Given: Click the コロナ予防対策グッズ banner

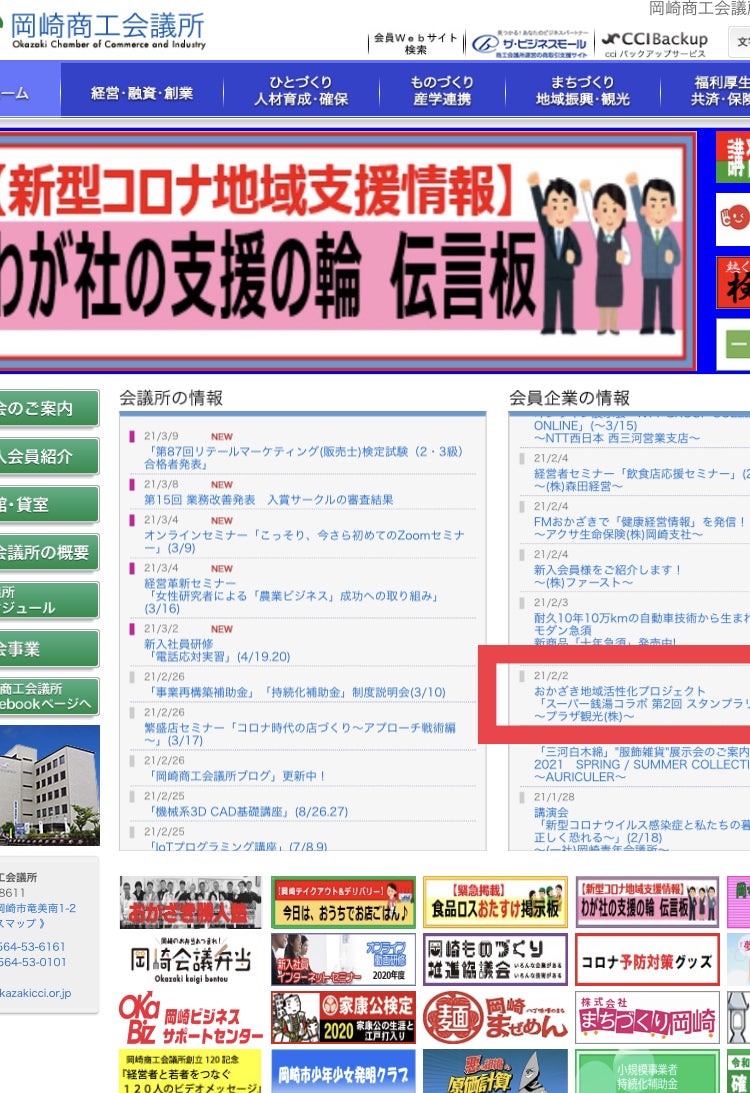Looking at the screenshot, I should pyautogui.click(x=647, y=960).
